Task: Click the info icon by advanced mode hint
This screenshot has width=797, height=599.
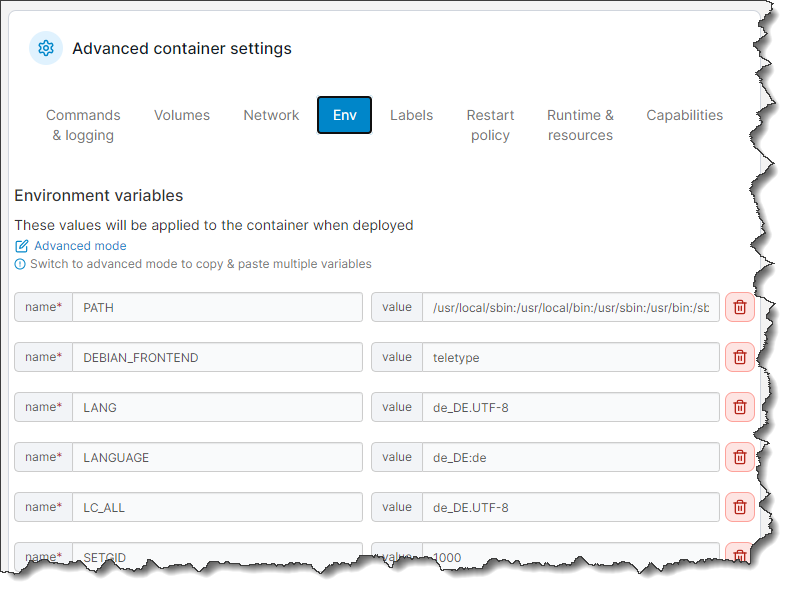Action: coord(20,264)
